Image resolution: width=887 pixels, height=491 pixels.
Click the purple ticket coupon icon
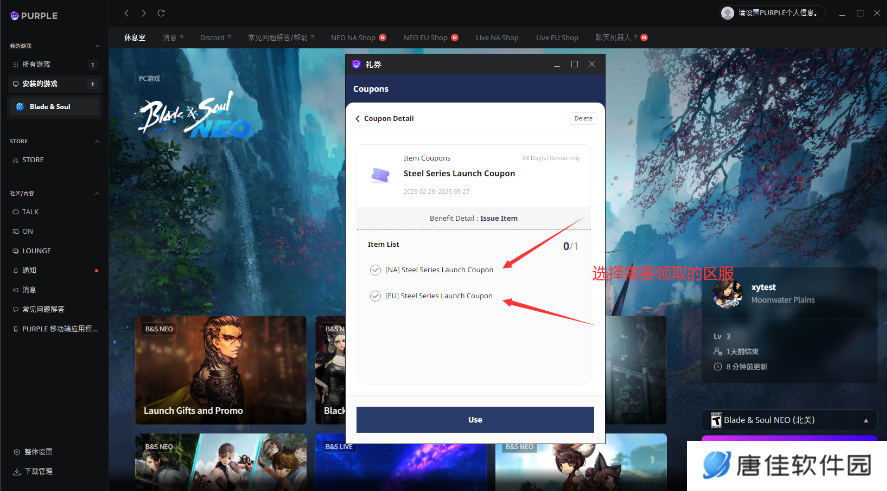click(x=381, y=175)
